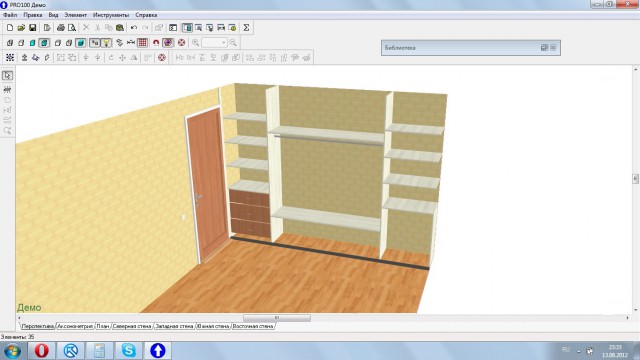Toggle the half-transparency cube icon
640x360 pixels.
(x=69, y=42)
